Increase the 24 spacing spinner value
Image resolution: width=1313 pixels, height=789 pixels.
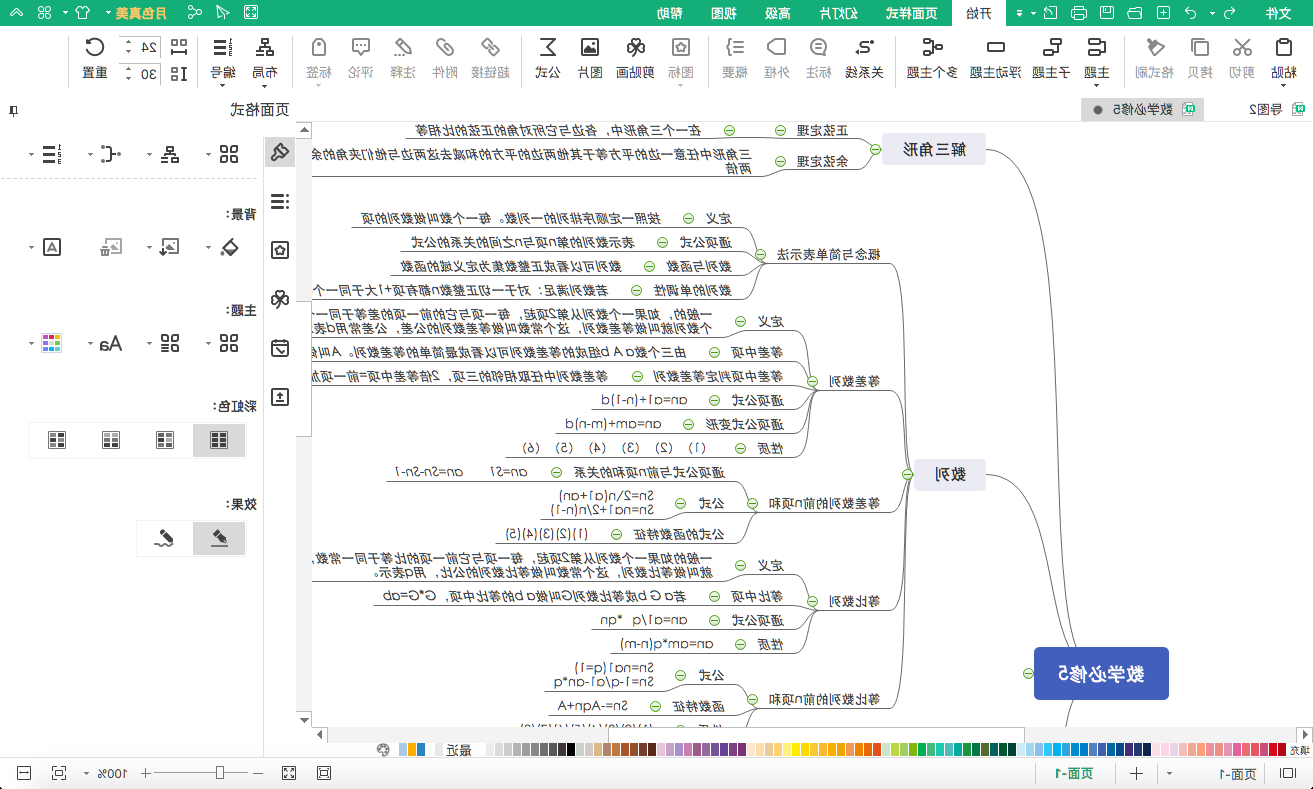point(127,42)
